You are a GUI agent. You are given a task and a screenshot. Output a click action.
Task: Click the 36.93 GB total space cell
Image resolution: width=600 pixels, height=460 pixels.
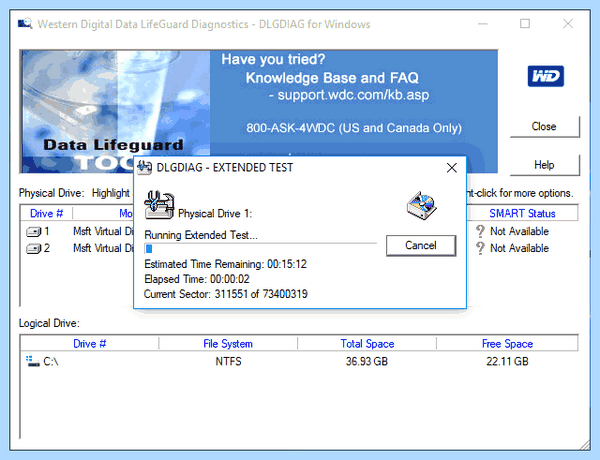367,361
